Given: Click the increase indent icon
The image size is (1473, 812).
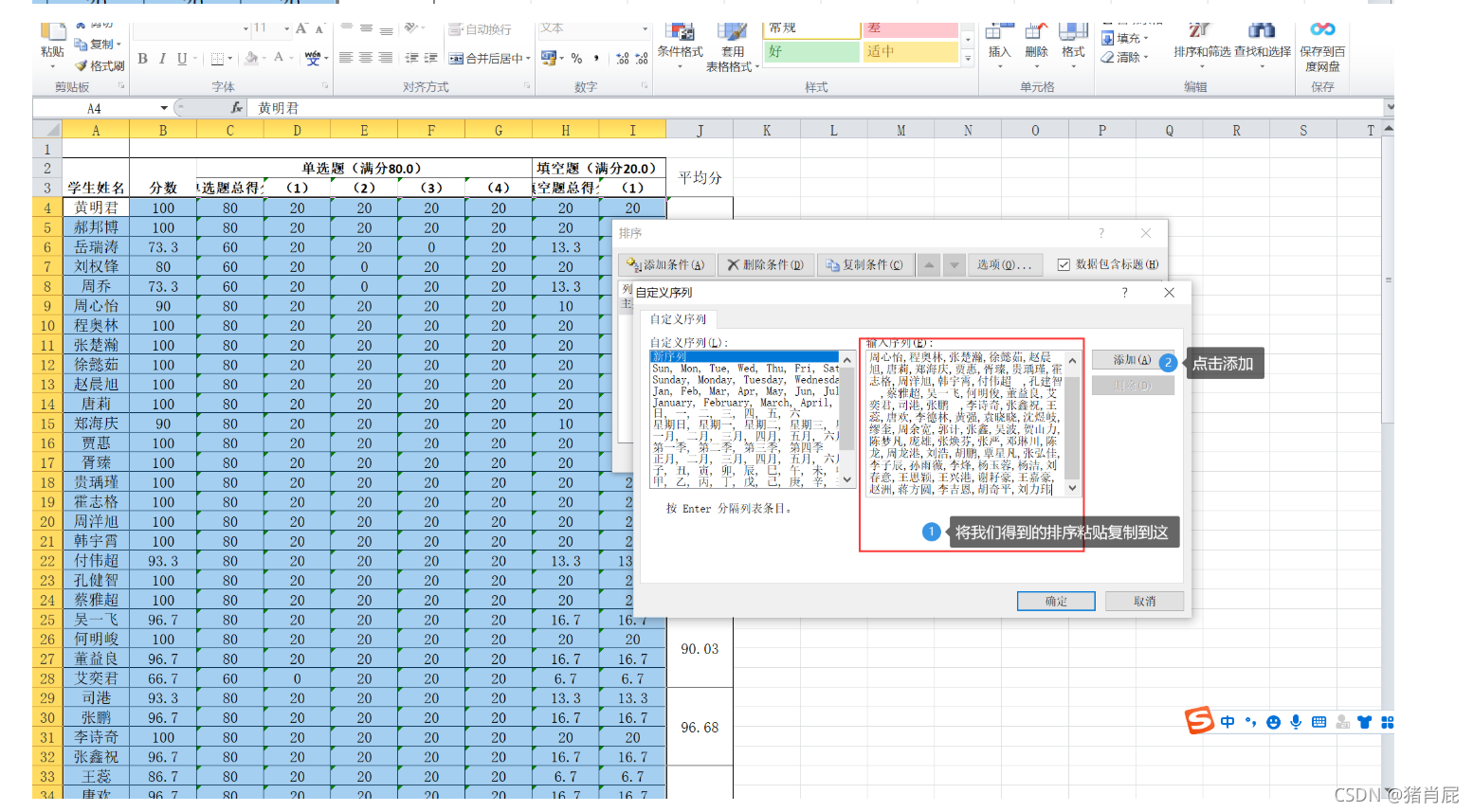Looking at the screenshot, I should coord(430,58).
